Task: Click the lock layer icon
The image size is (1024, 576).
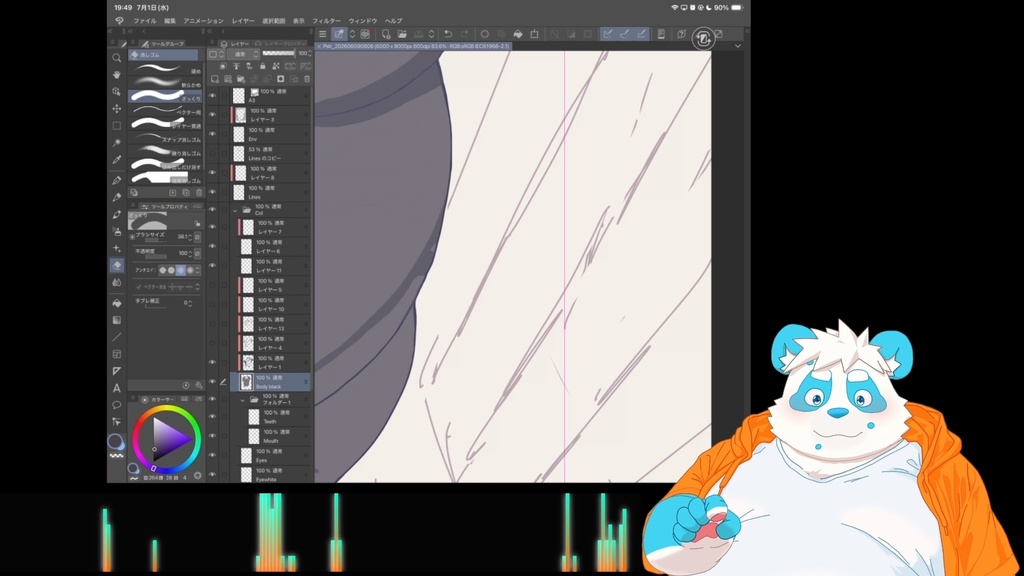Action: [x=263, y=66]
